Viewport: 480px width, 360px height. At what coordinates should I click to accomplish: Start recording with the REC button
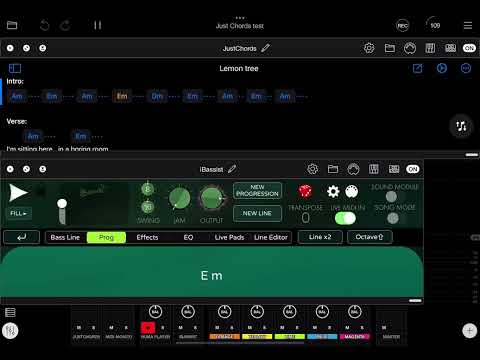click(x=402, y=26)
